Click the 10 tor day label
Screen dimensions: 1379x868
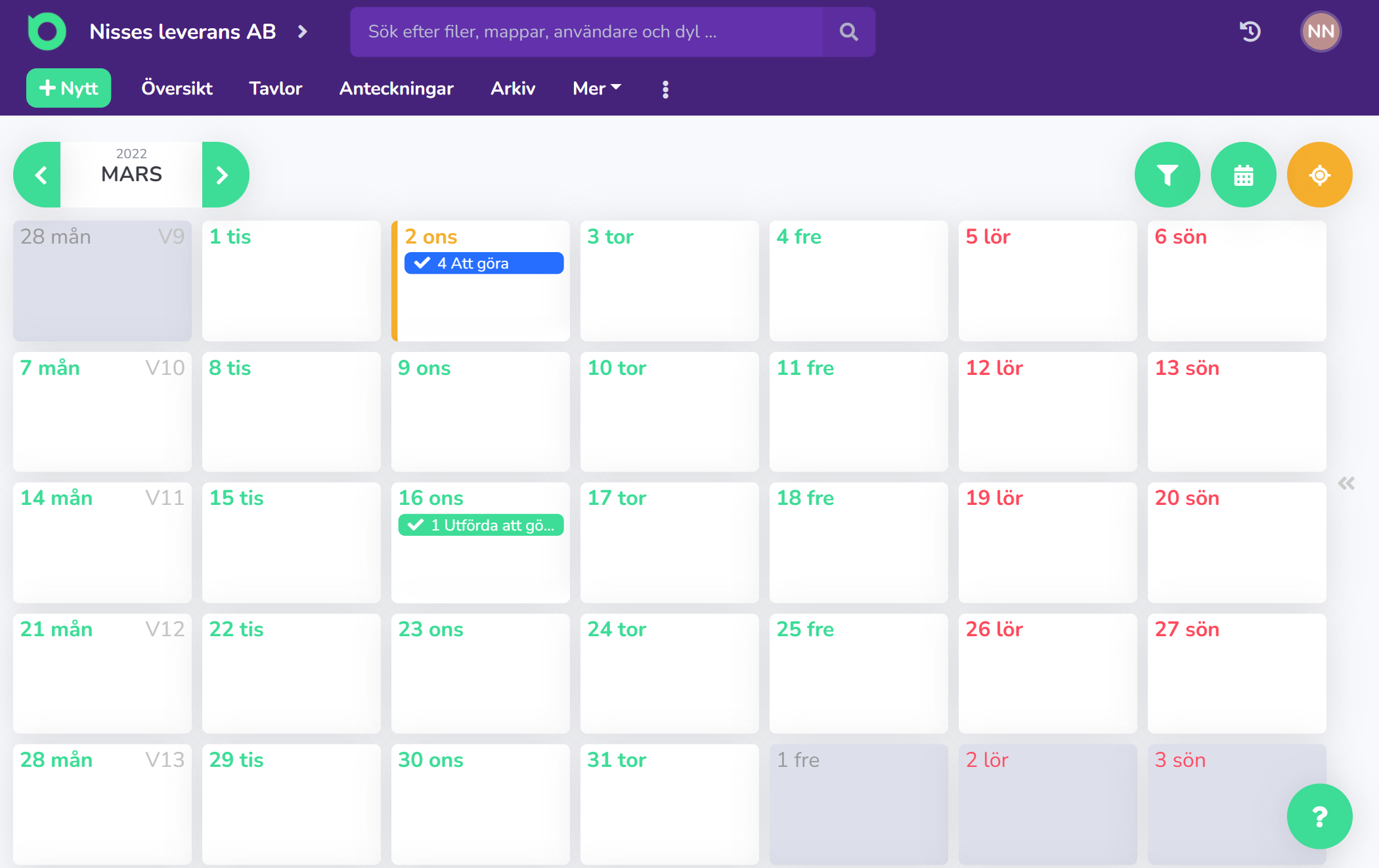click(x=617, y=368)
